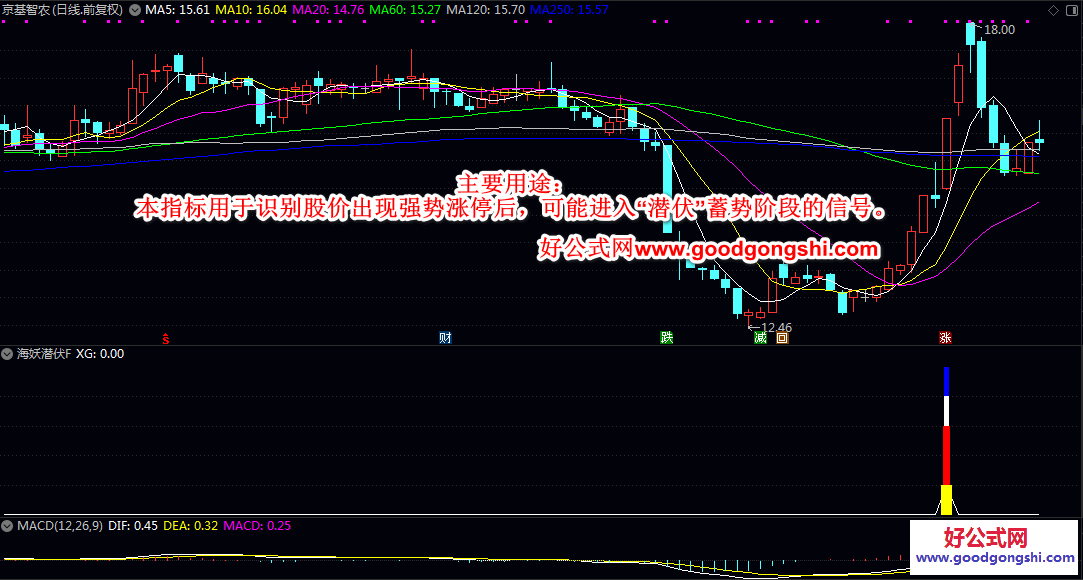Click the DIF: 0.45 value
The width and height of the screenshot is (1083, 580).
tap(133, 526)
